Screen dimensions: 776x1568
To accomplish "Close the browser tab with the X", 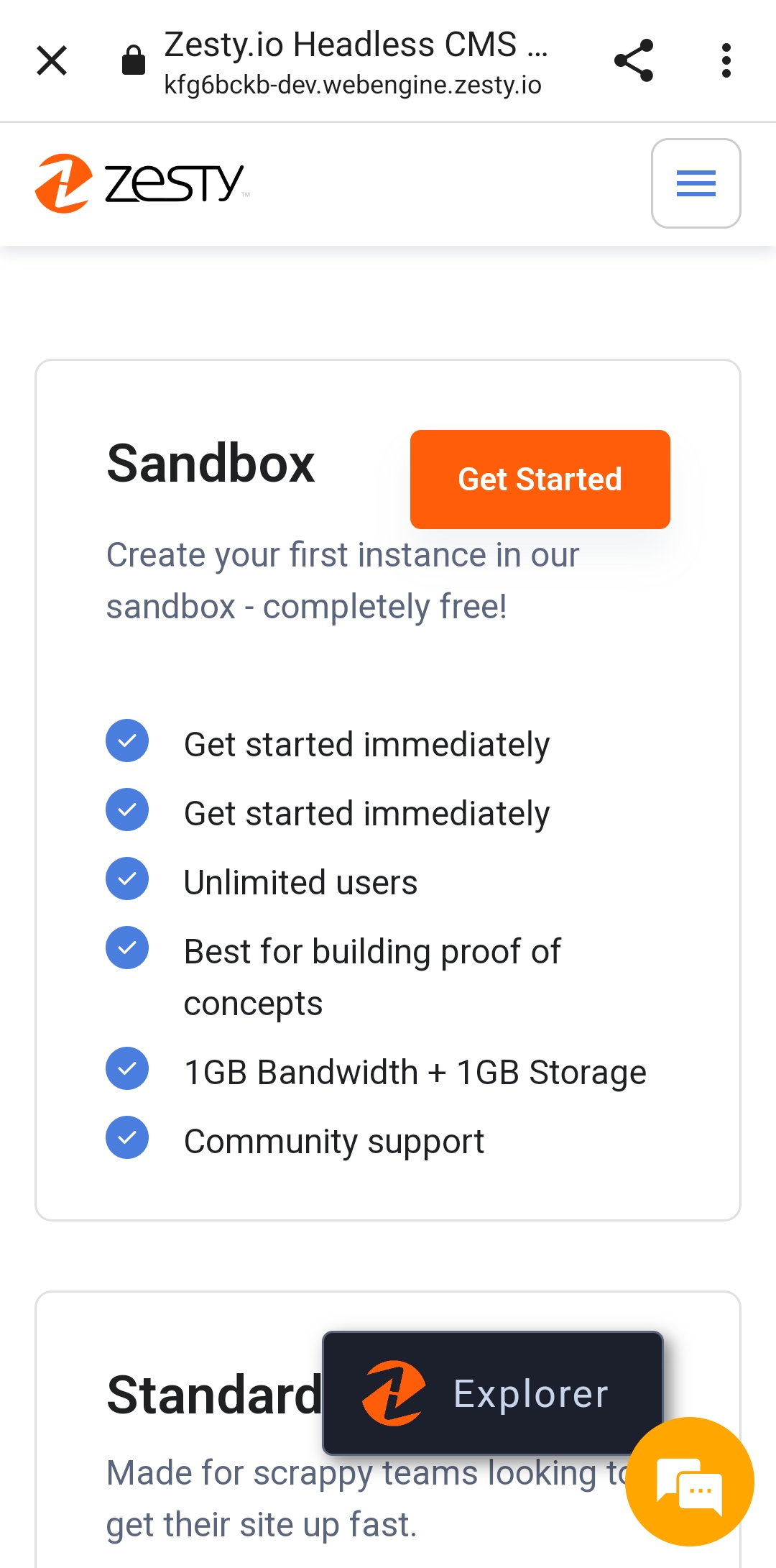I will coord(52,60).
